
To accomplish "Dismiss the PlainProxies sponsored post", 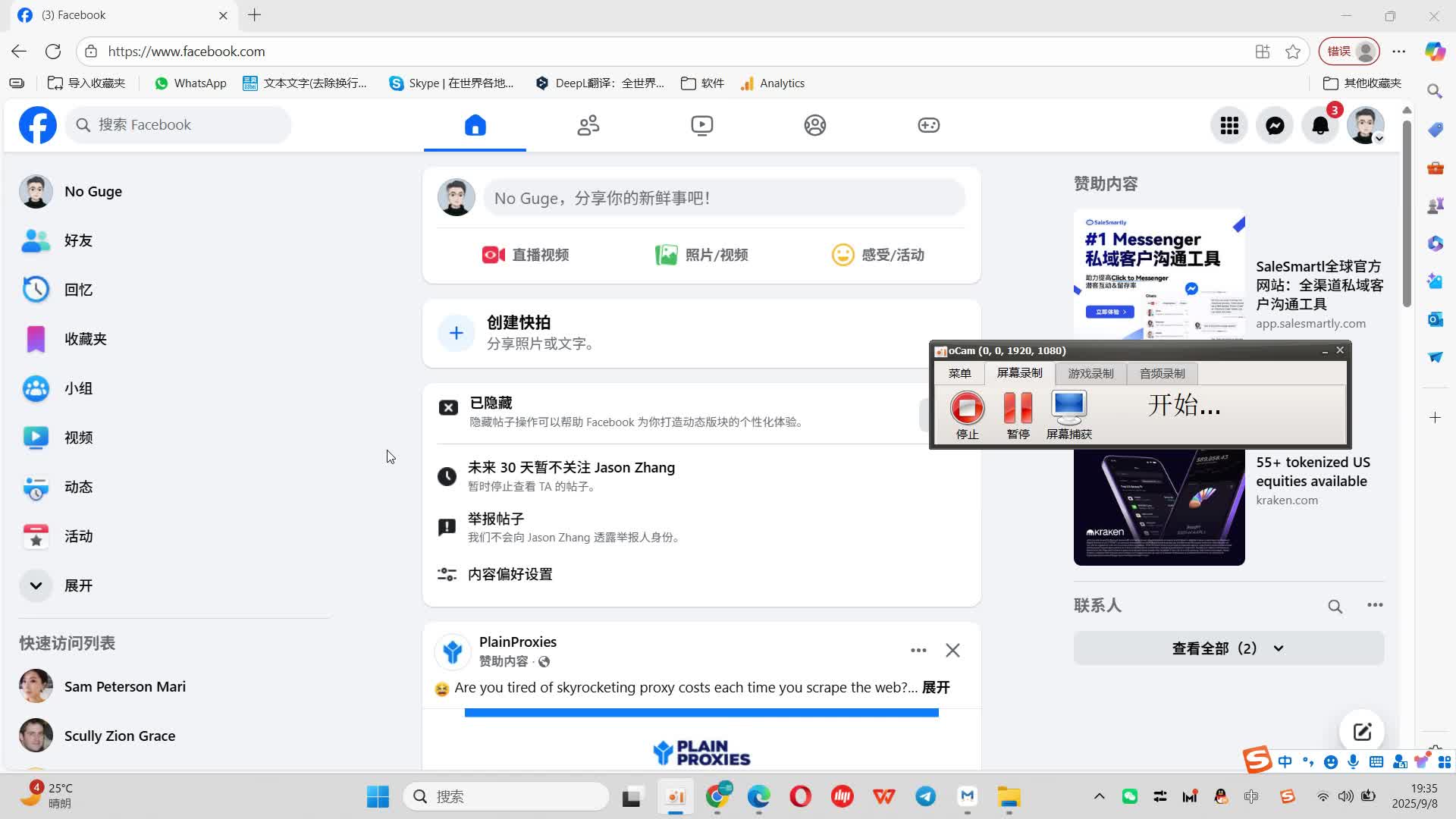I will (x=952, y=651).
